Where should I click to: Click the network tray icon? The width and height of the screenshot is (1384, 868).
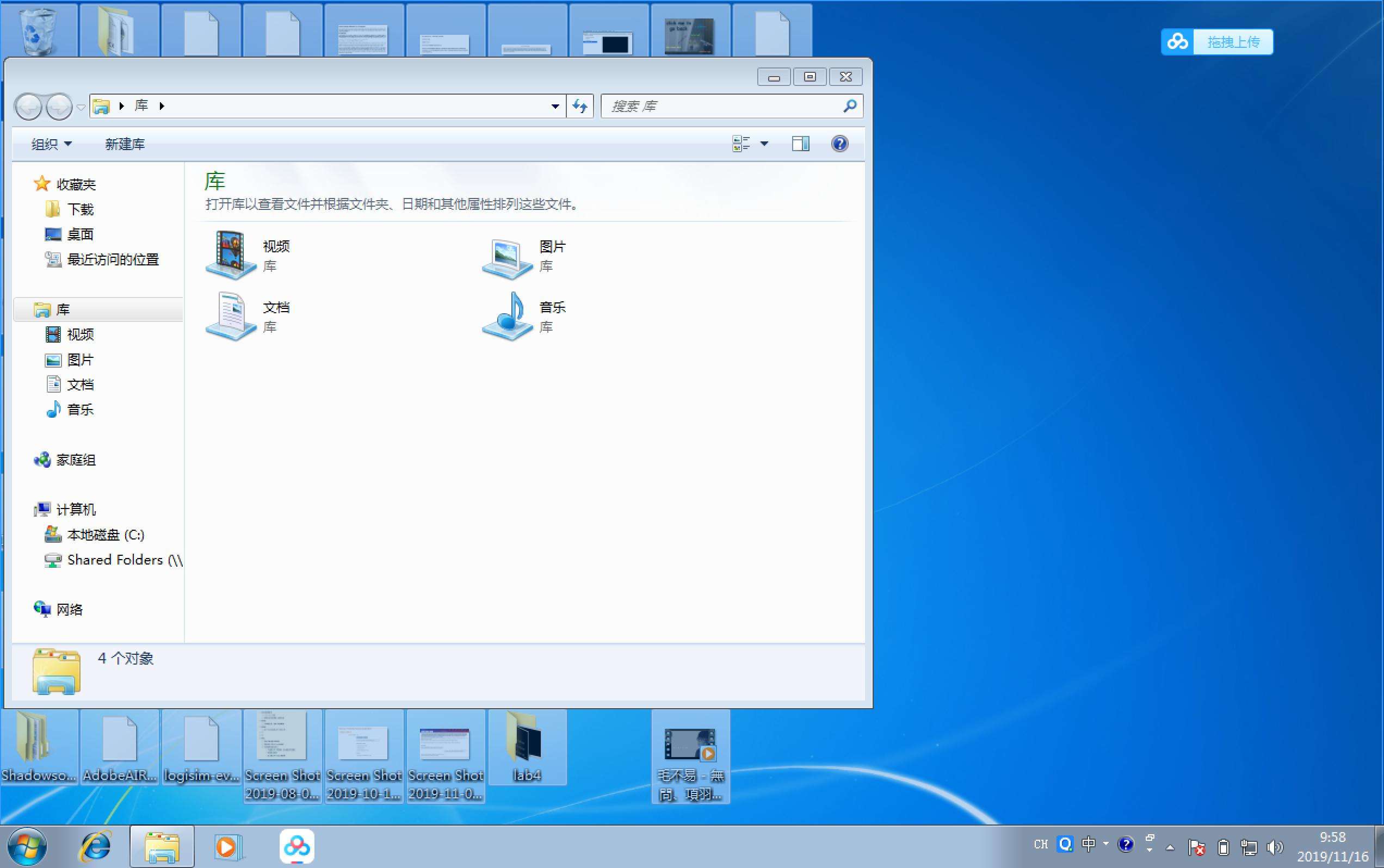point(1249,847)
